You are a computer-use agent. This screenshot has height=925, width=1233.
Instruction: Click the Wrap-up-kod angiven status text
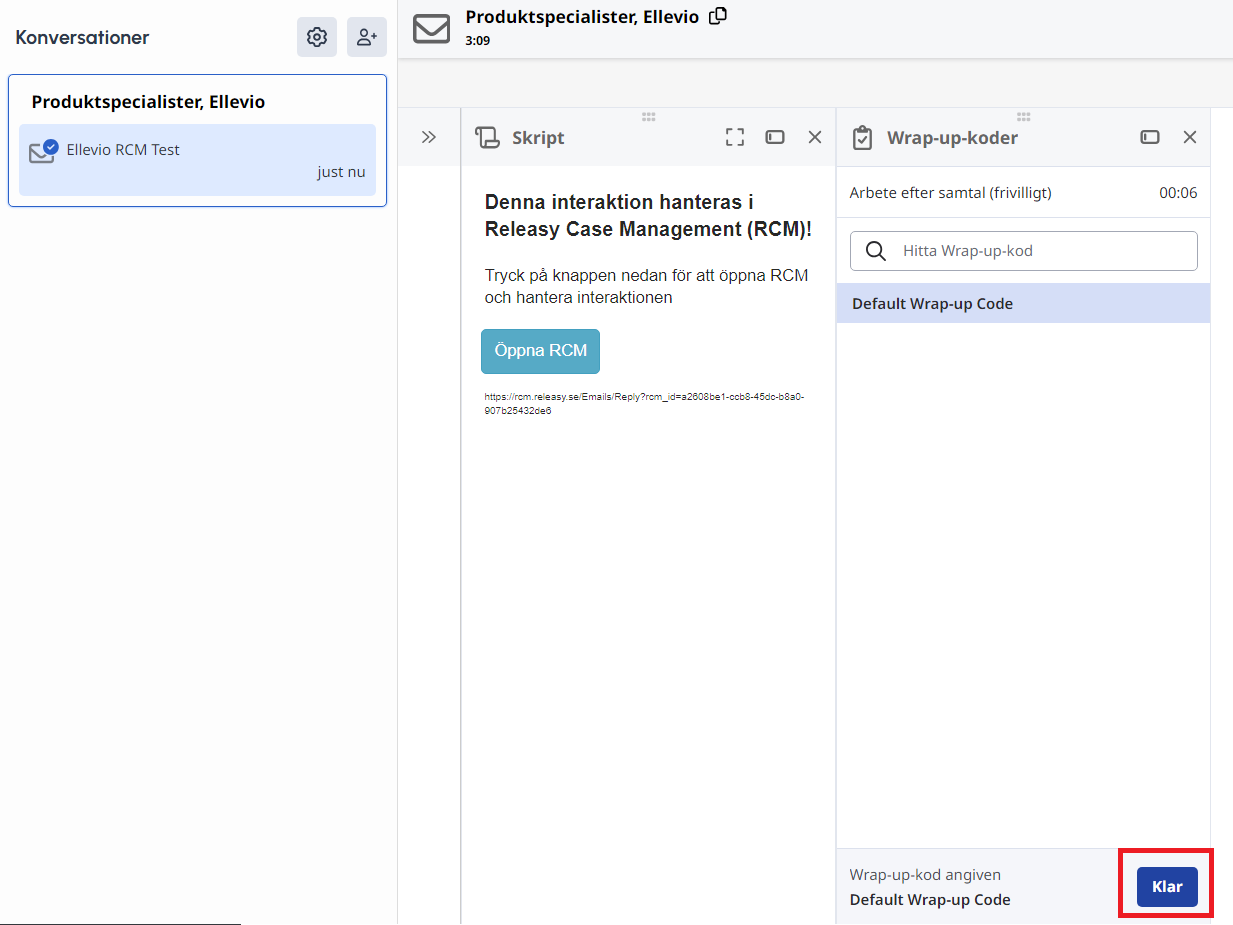[x=925, y=875]
